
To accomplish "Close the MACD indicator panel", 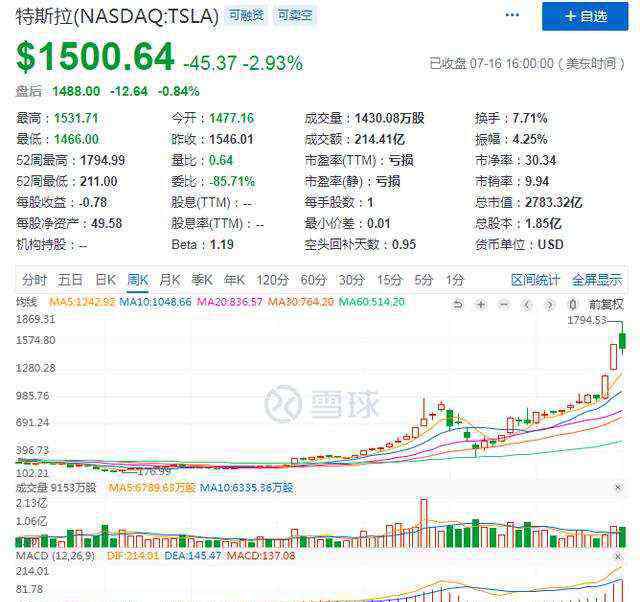I will pos(618,557).
